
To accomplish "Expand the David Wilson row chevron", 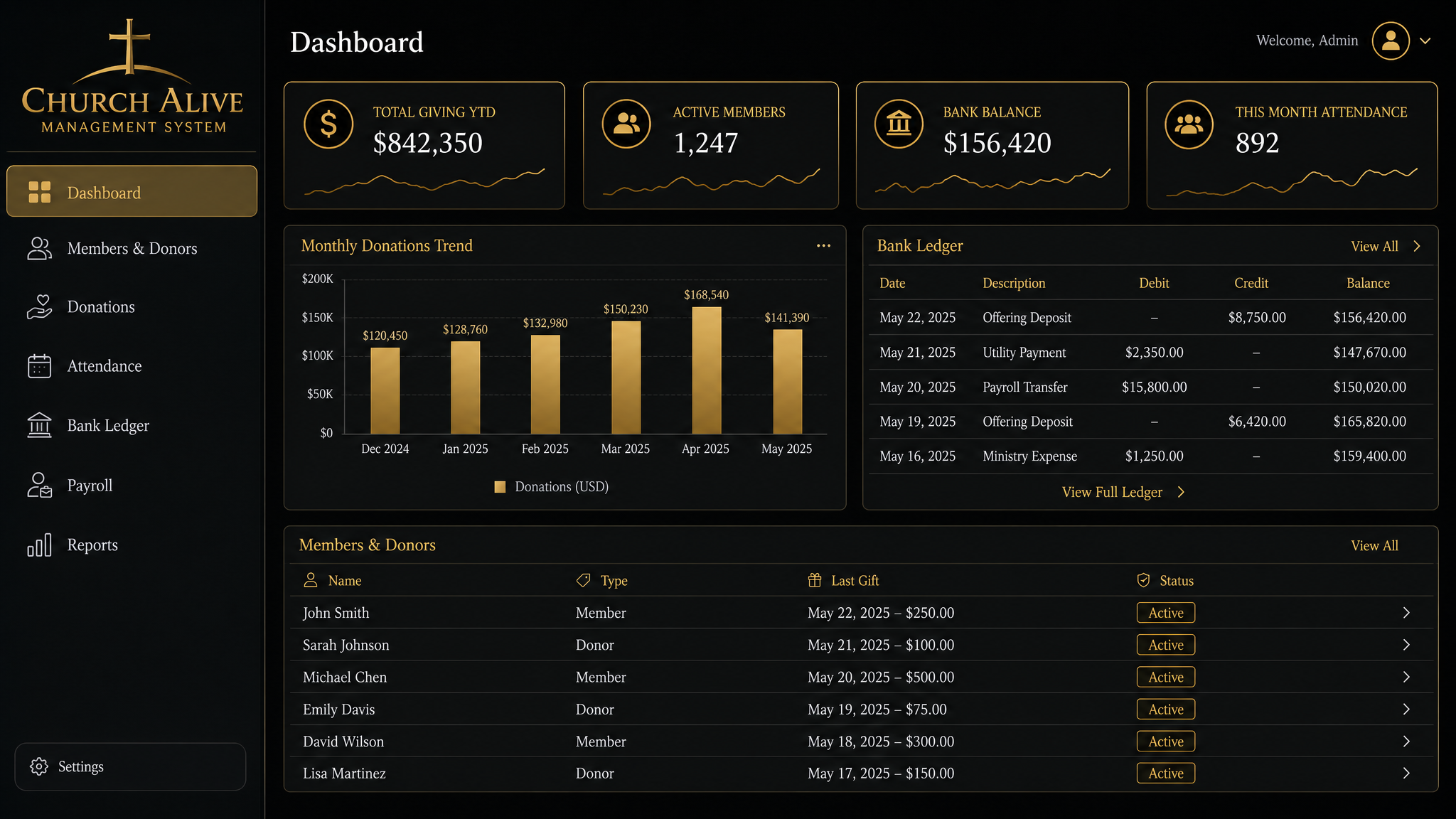I will coord(1406,741).
